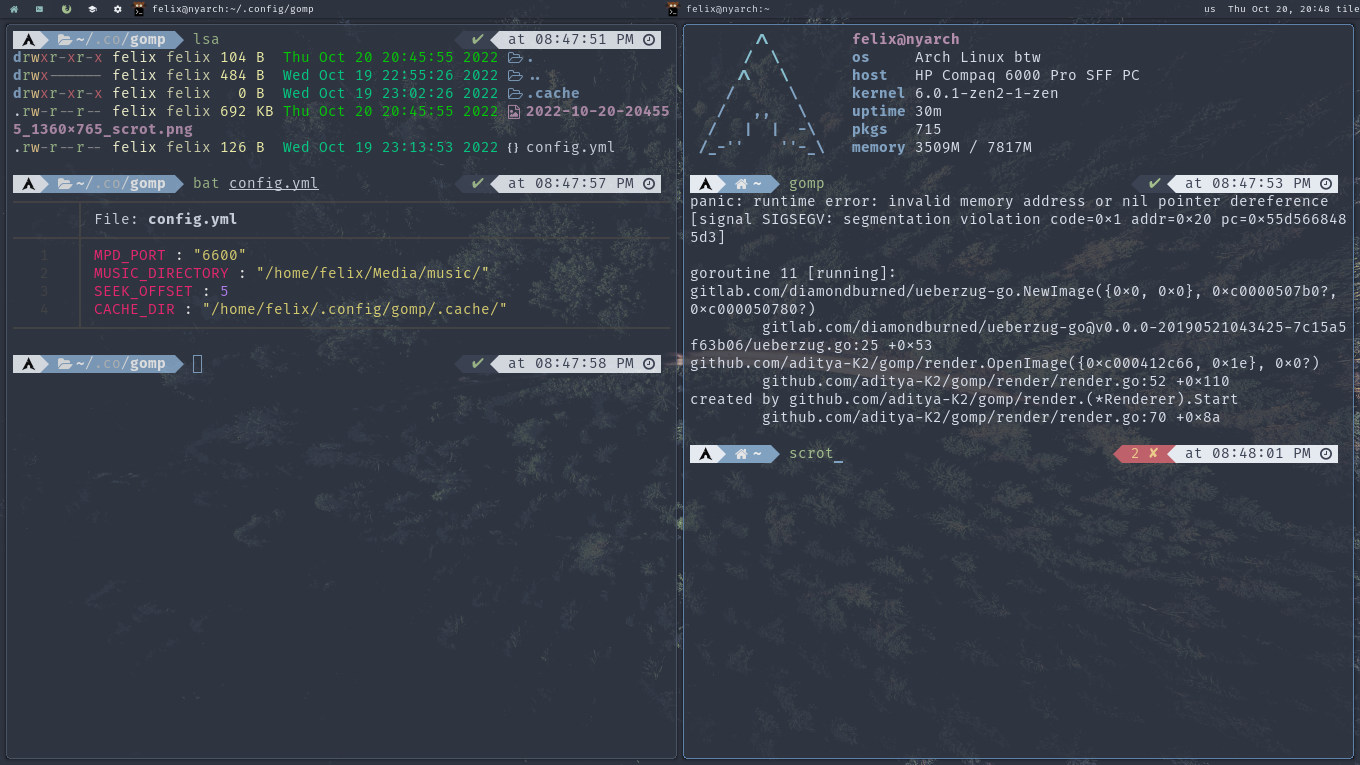
Task: Select the Arch arrow icon in the left prompt
Action: coord(28,39)
